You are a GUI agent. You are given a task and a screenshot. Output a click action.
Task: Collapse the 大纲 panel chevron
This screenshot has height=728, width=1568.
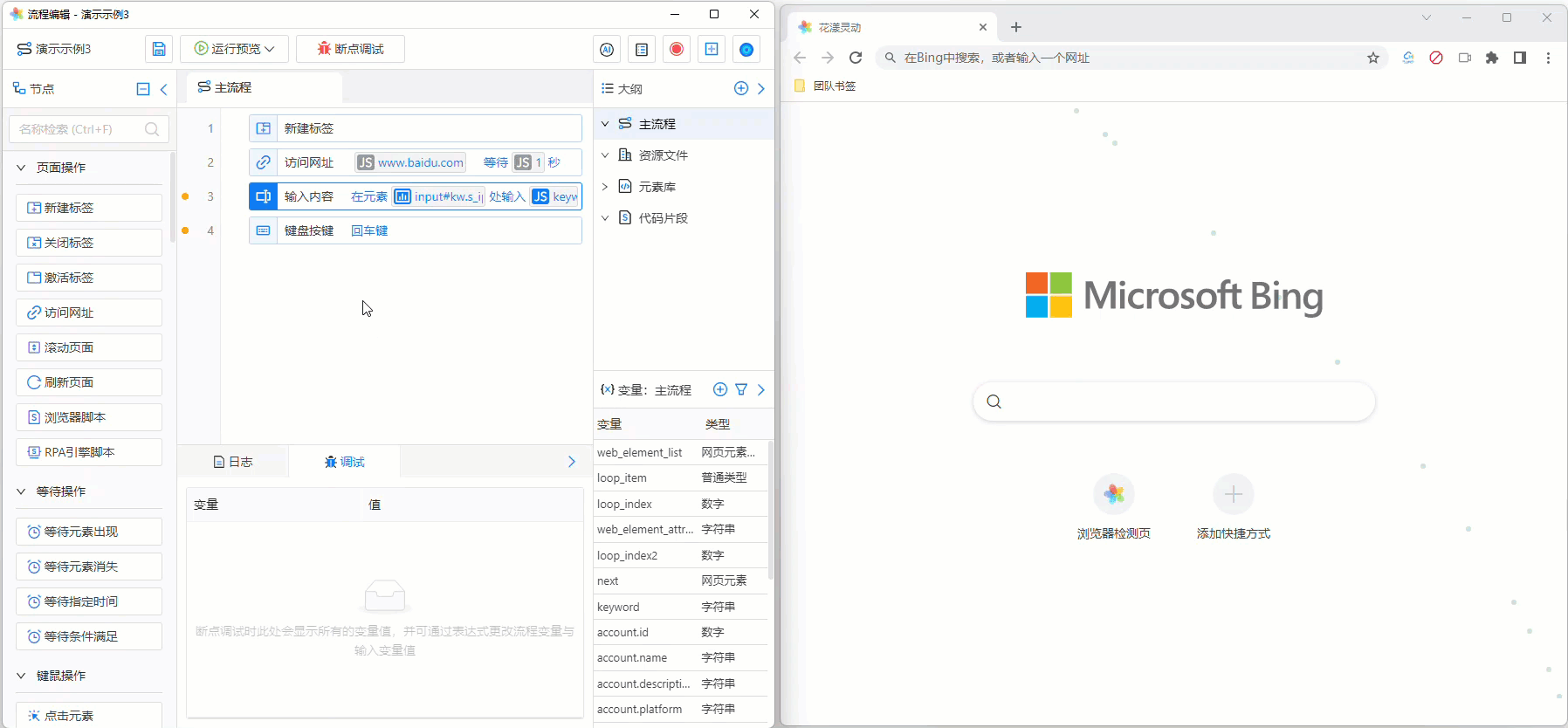click(761, 88)
